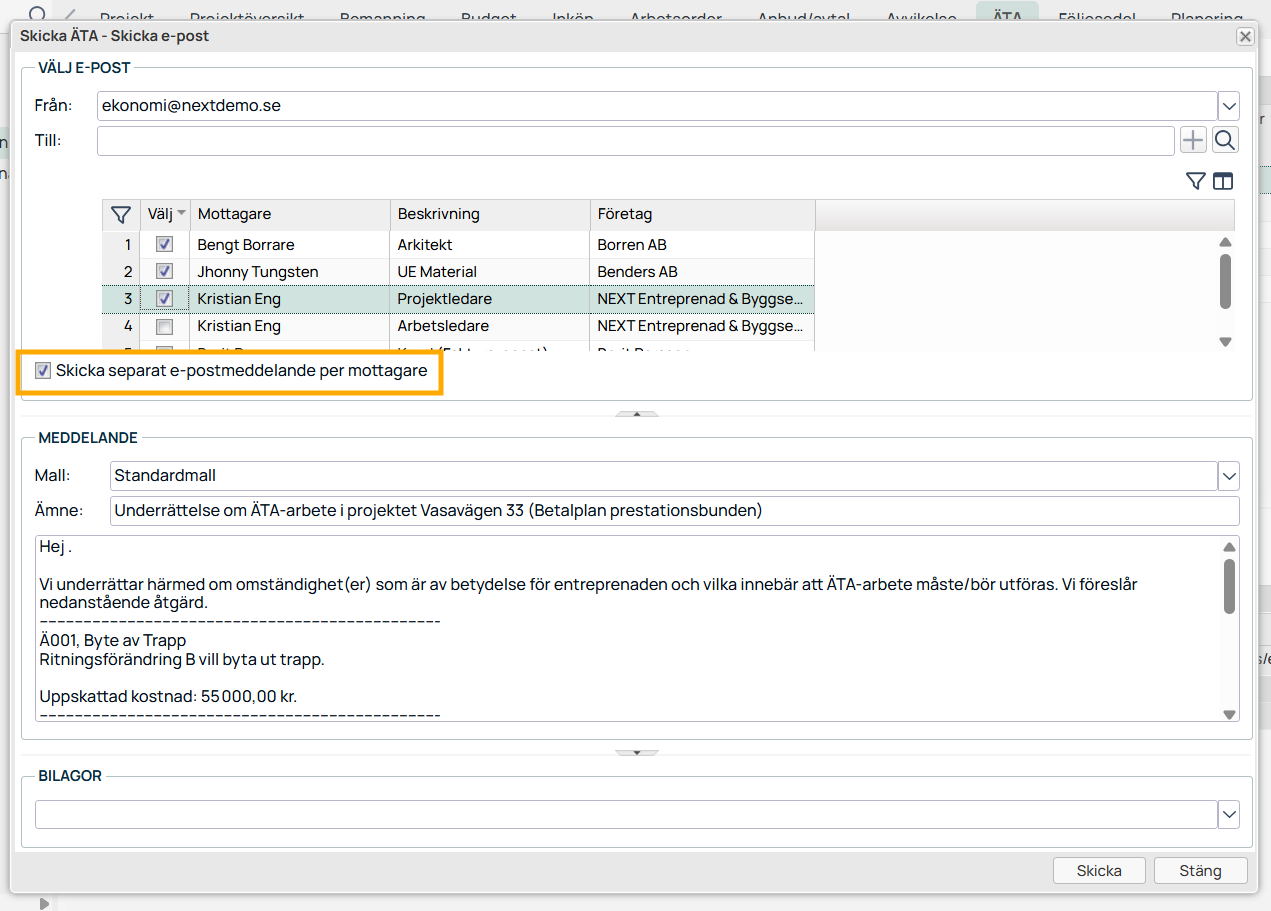1271x911 pixels.
Task: Click the Stäng button
Action: [1200, 870]
